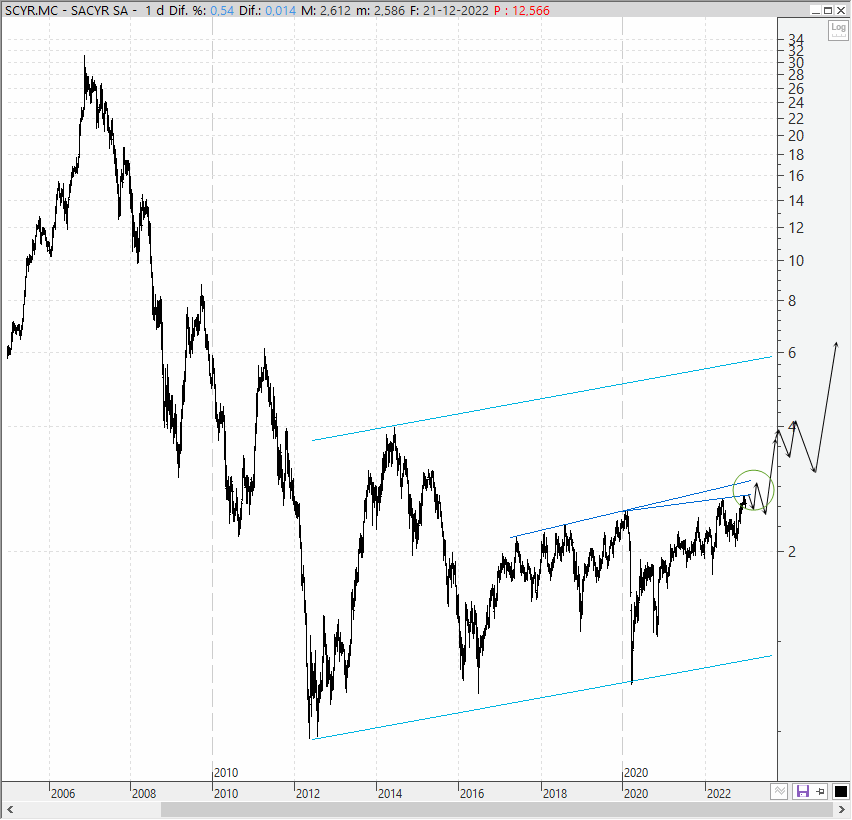This screenshot has width=852, height=820.
Task: Click the 18 price axis label
Action: [x=795, y=155]
